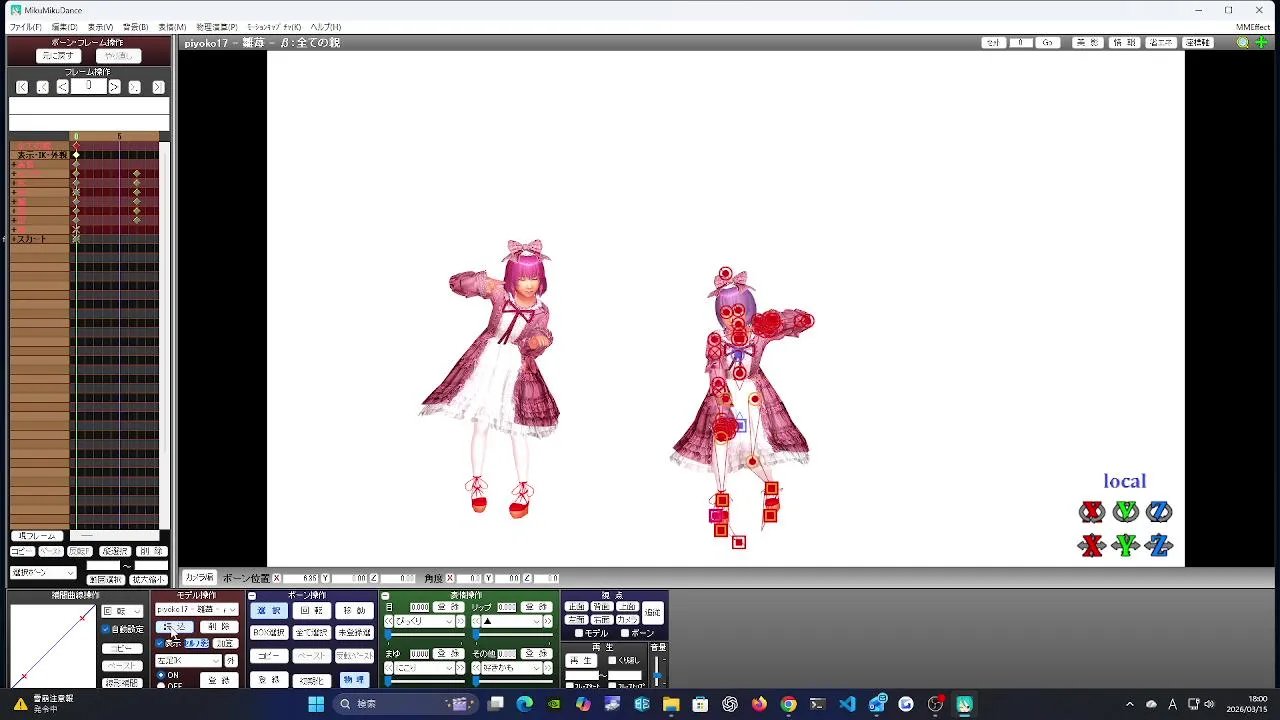Collapse the bone operation panel
Viewport: 1280px width, 720px height.
(x=252, y=596)
